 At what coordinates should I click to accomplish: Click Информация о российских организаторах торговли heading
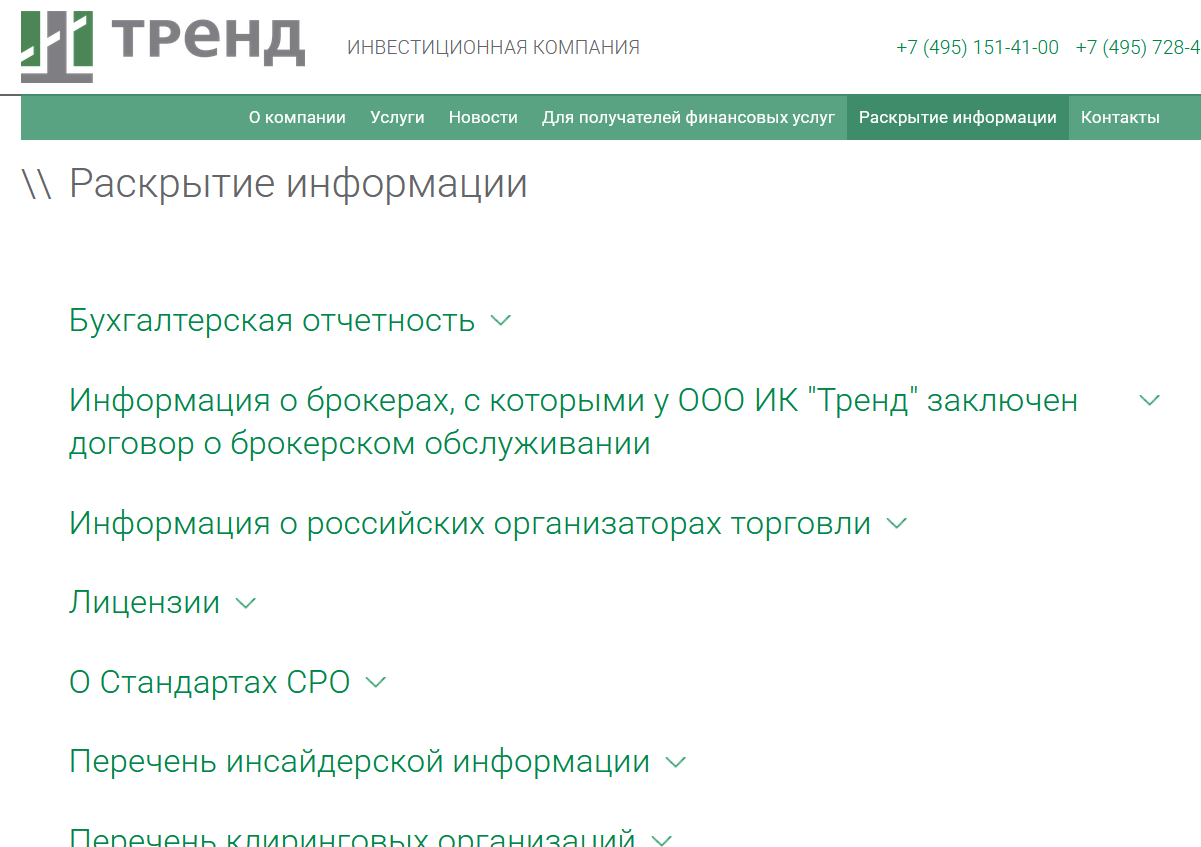coord(470,523)
